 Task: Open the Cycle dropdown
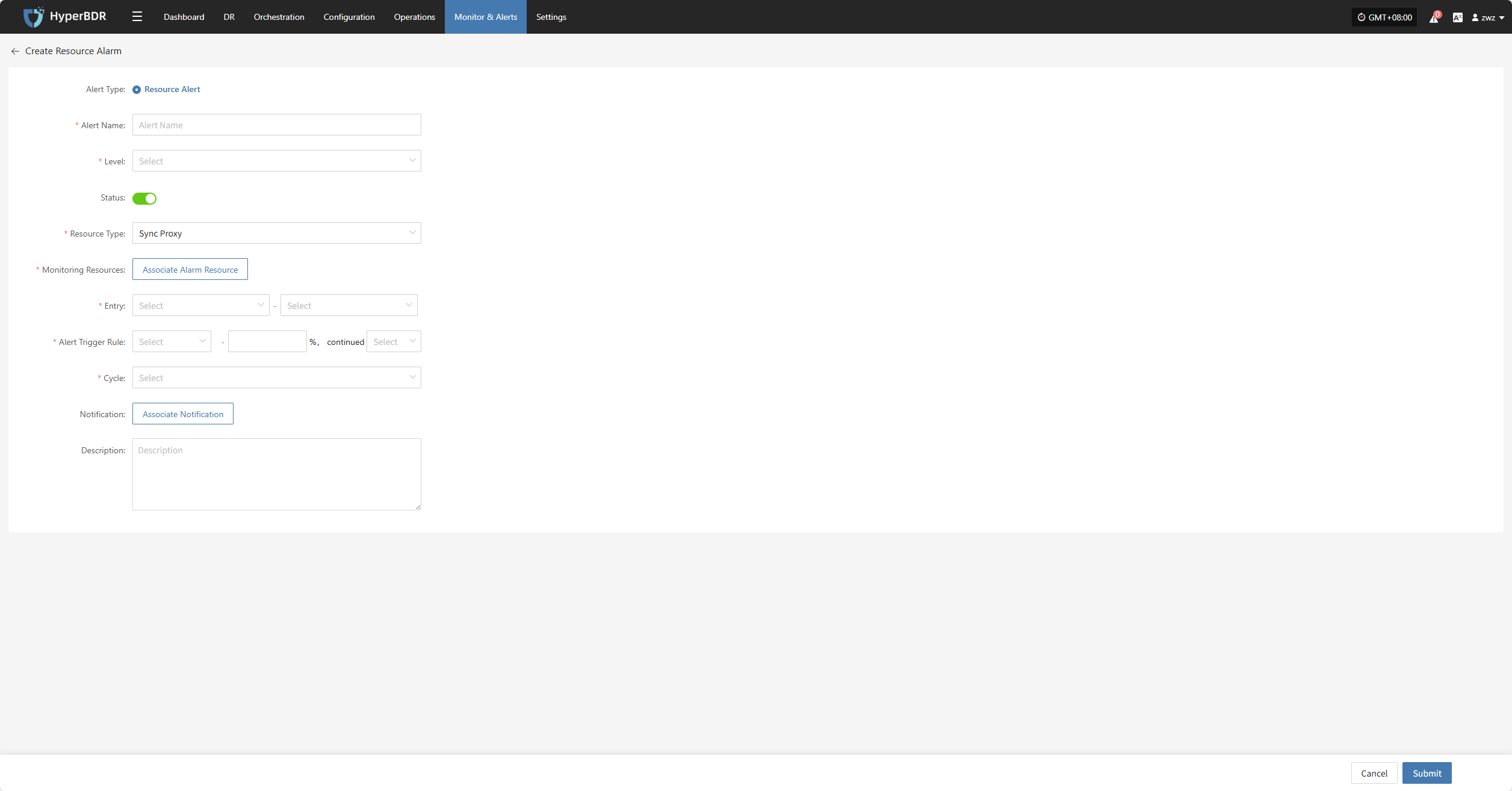[277, 377]
